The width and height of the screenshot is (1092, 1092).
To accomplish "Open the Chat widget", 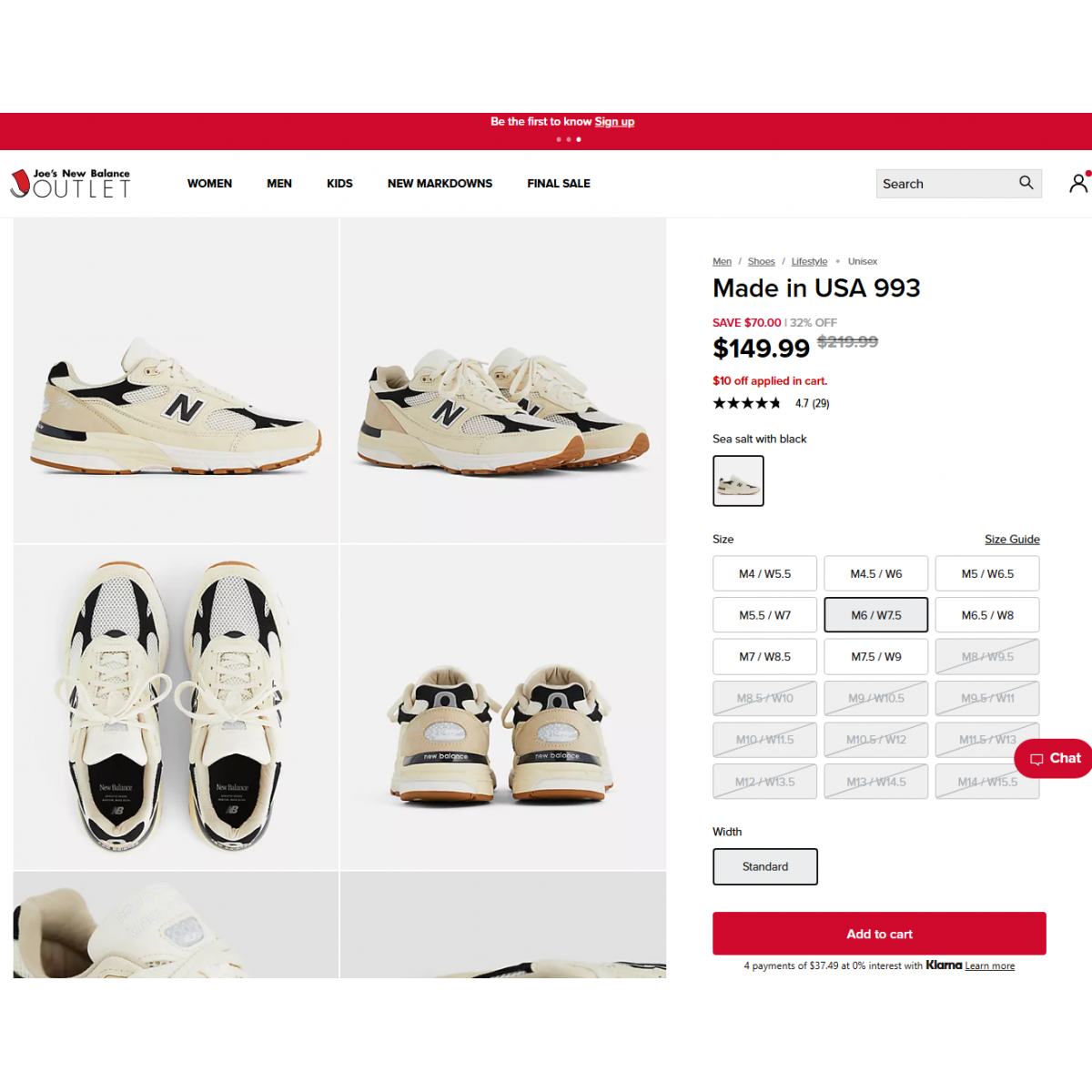I will 1054,758.
